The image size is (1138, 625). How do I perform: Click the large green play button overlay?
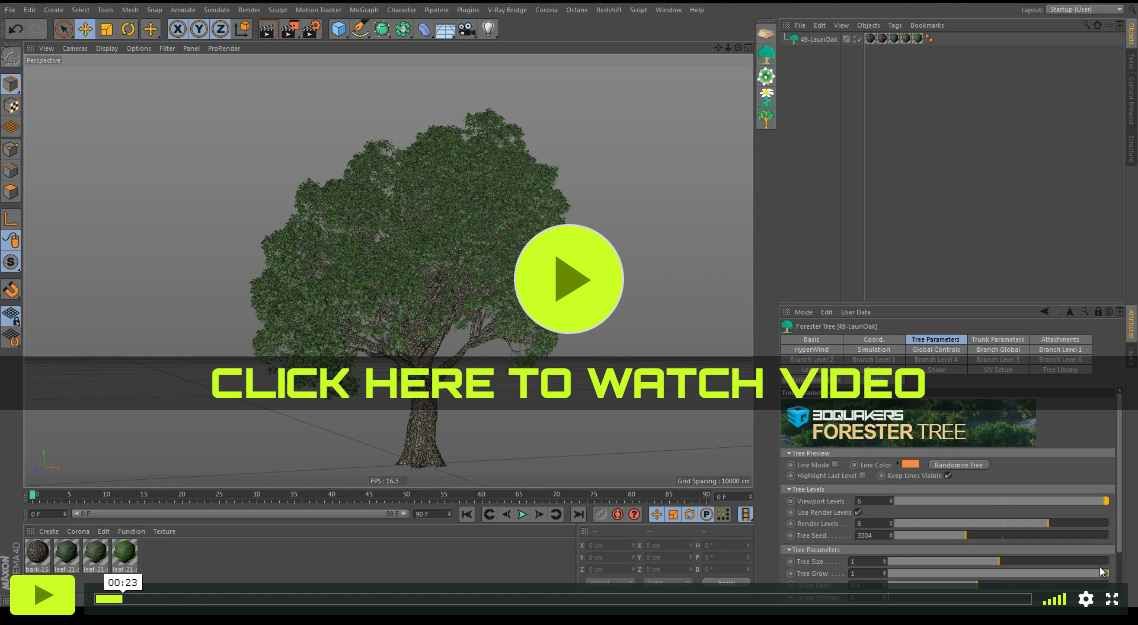click(569, 279)
